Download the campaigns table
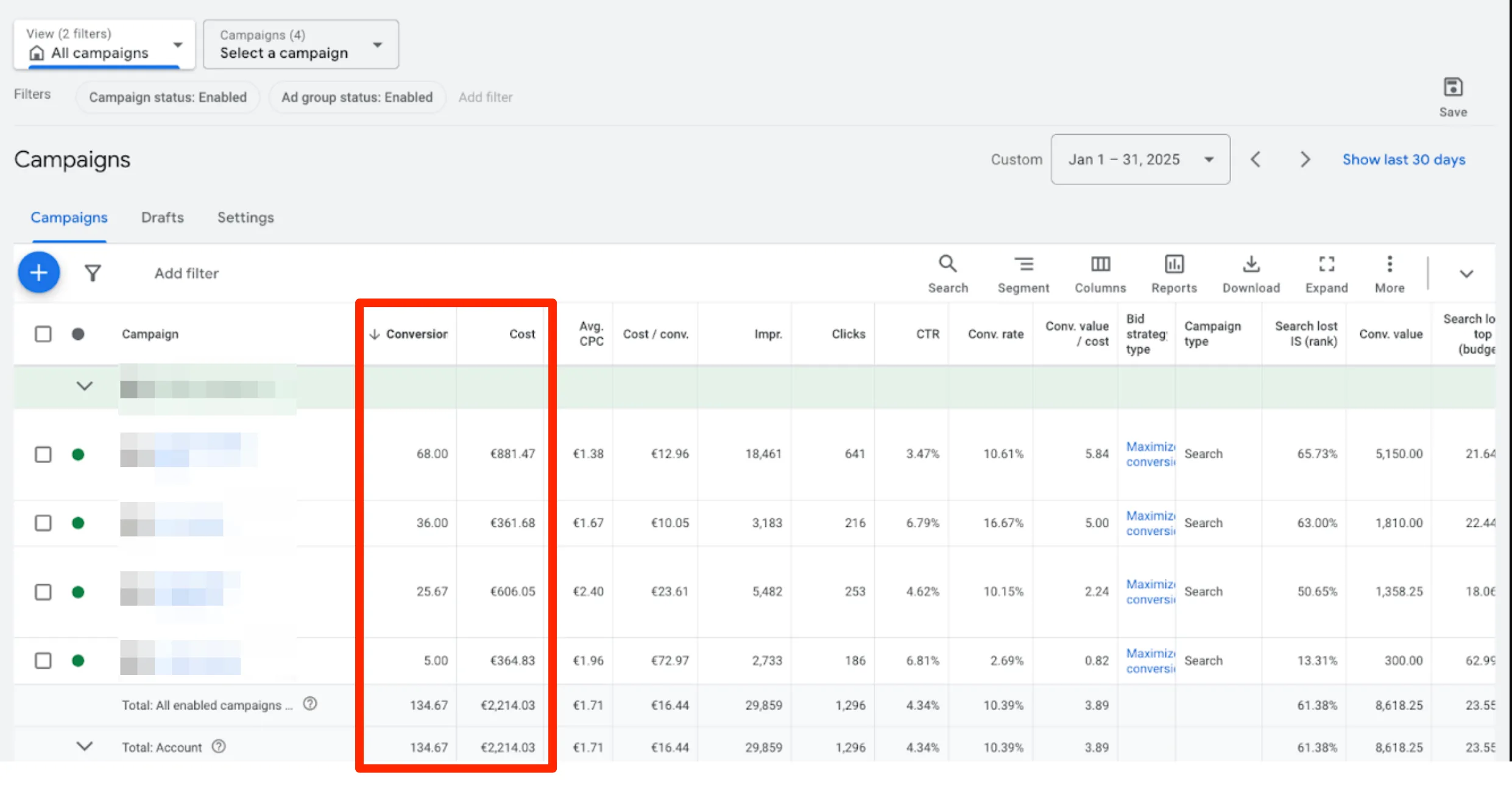1512x798 pixels. click(1251, 274)
